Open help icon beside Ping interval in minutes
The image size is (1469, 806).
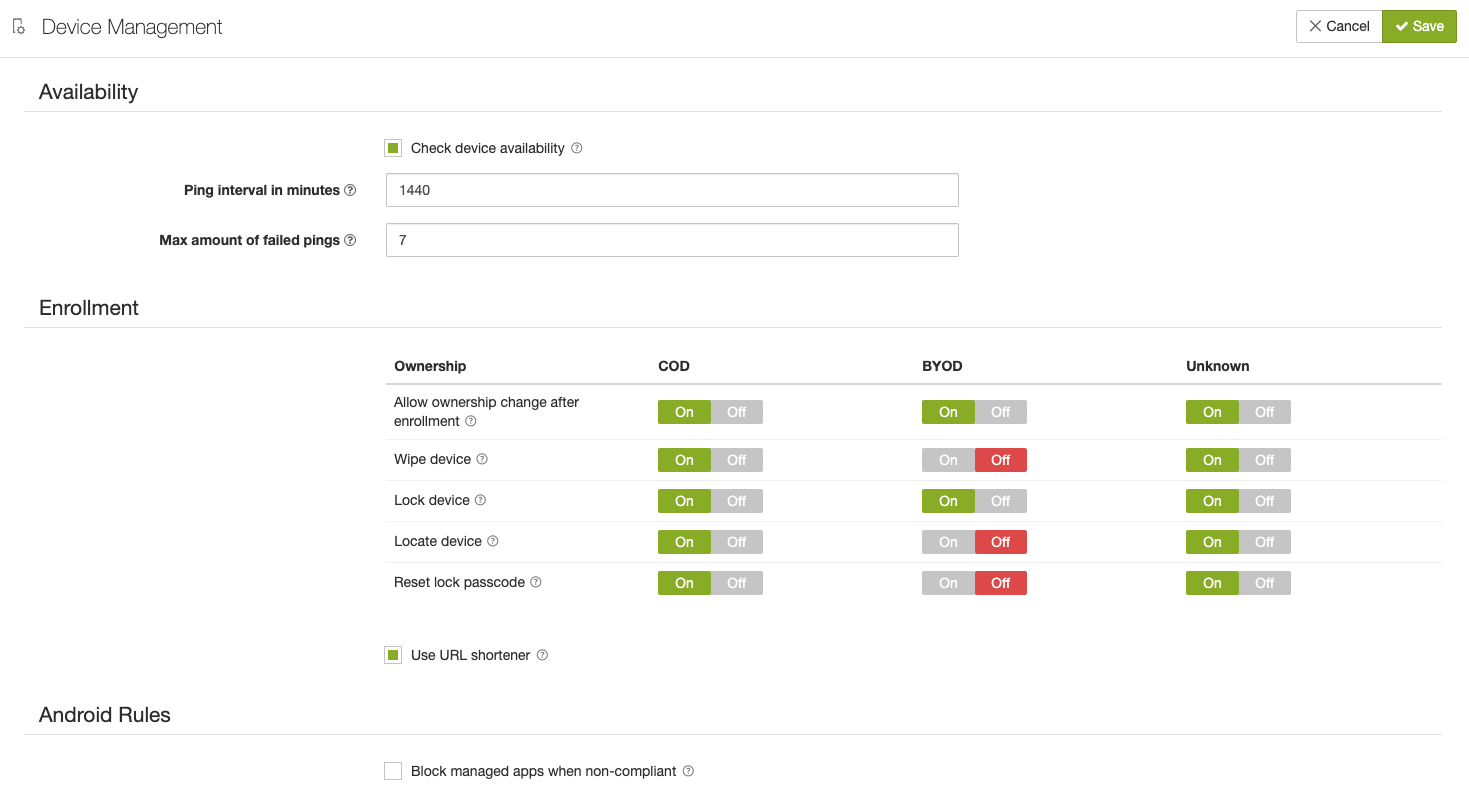(350, 190)
